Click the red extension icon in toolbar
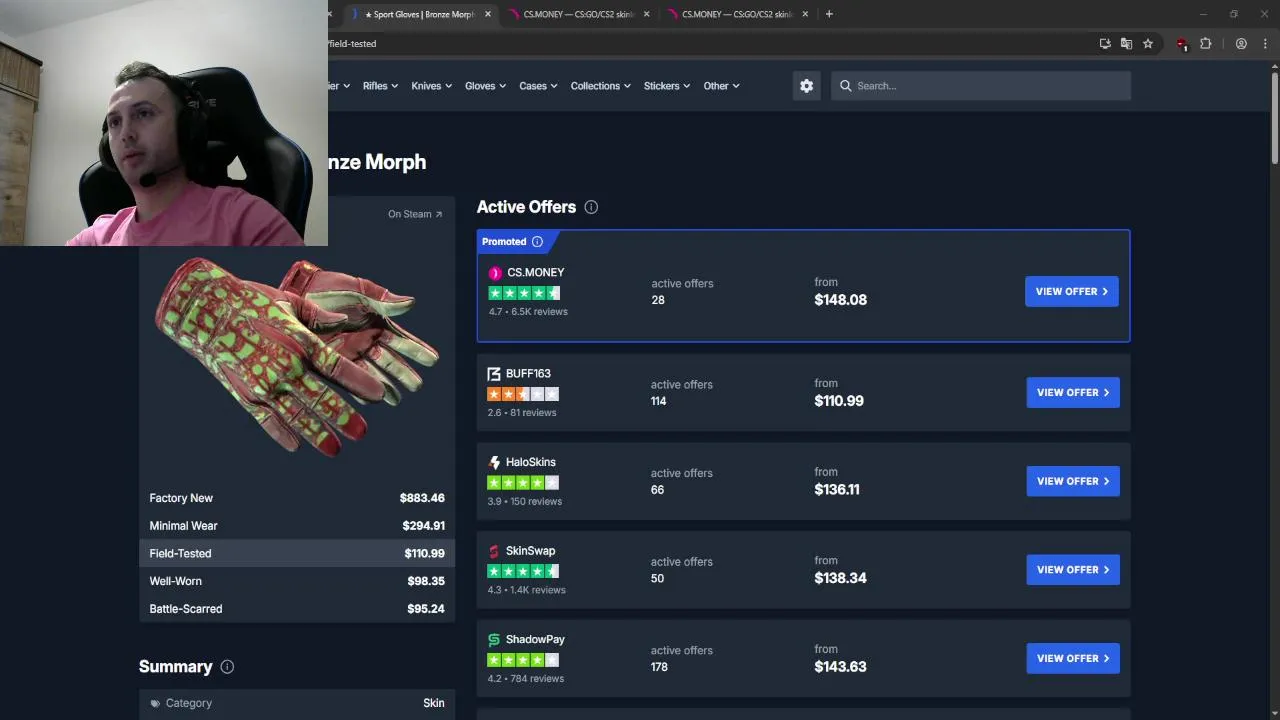 (x=1182, y=44)
